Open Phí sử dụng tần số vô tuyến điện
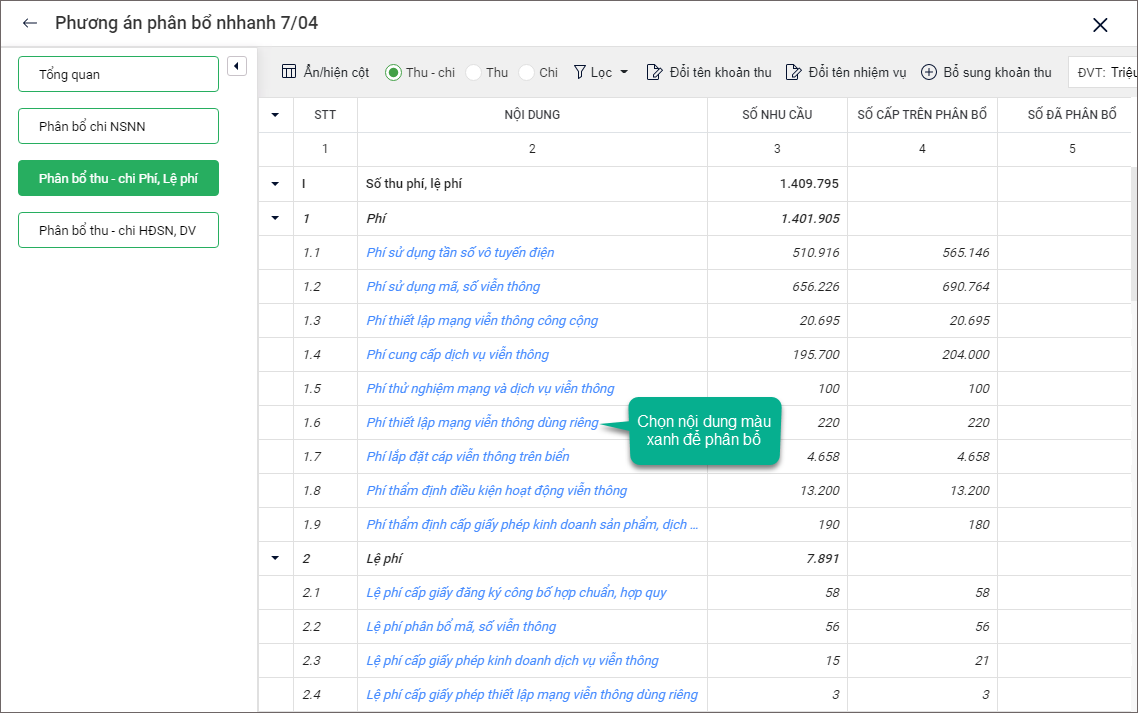 460,252
